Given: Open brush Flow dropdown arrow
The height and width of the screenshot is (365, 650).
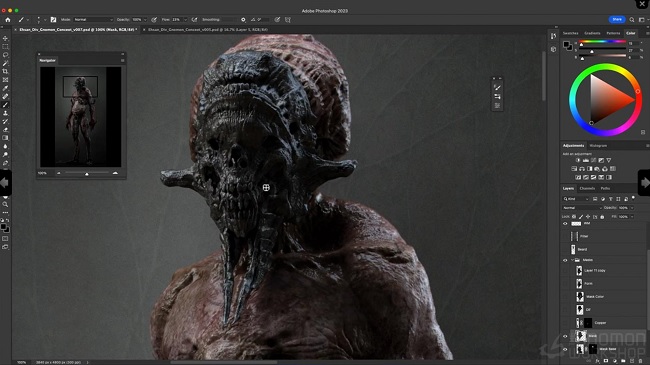Looking at the screenshot, I should point(185,19).
